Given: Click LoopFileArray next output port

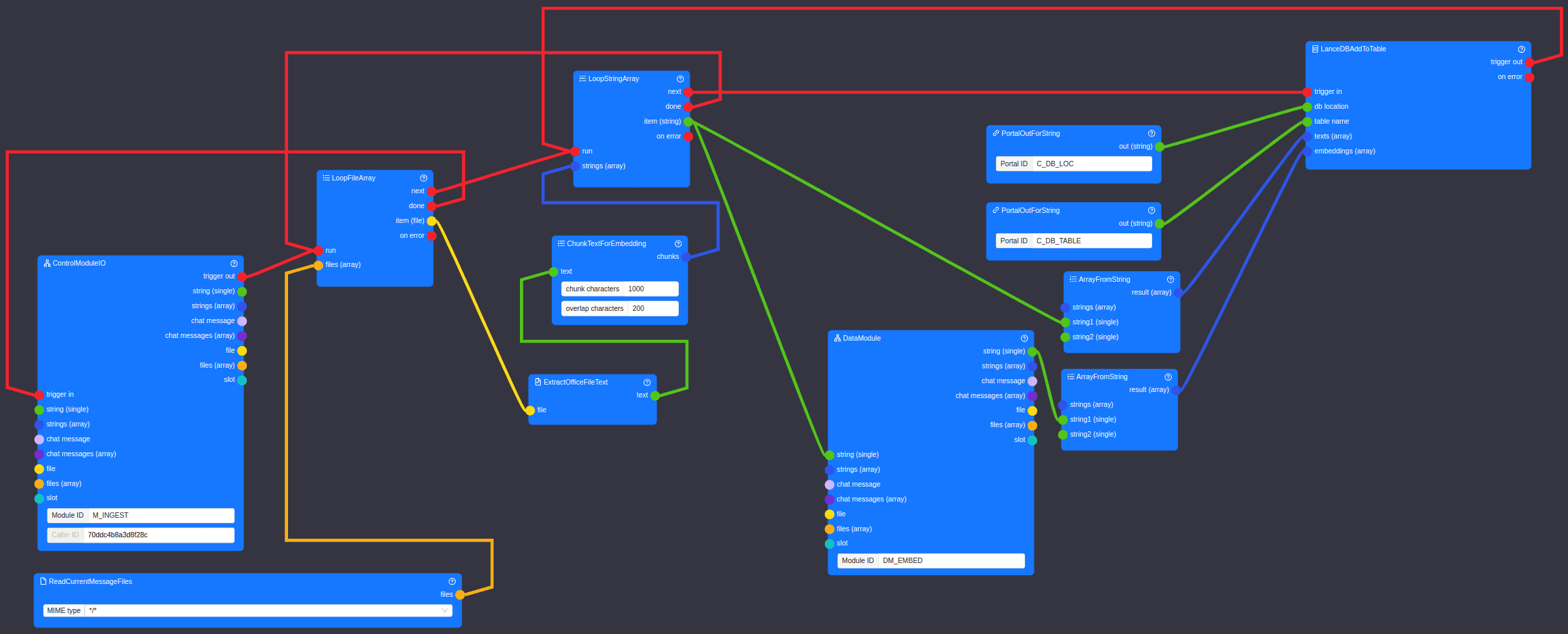Looking at the screenshot, I should tap(431, 192).
